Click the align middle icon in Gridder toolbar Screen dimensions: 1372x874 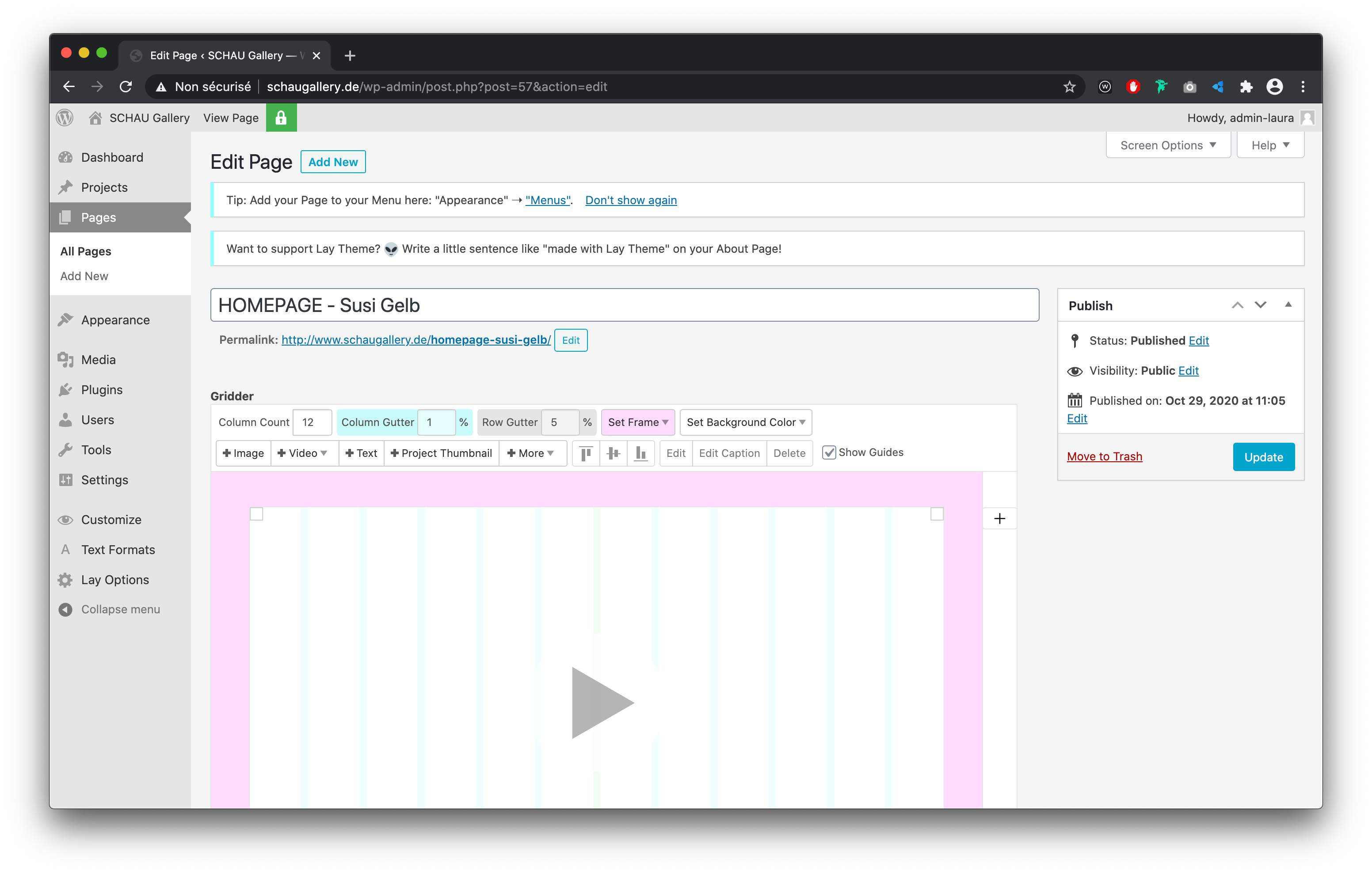pyautogui.click(x=613, y=453)
